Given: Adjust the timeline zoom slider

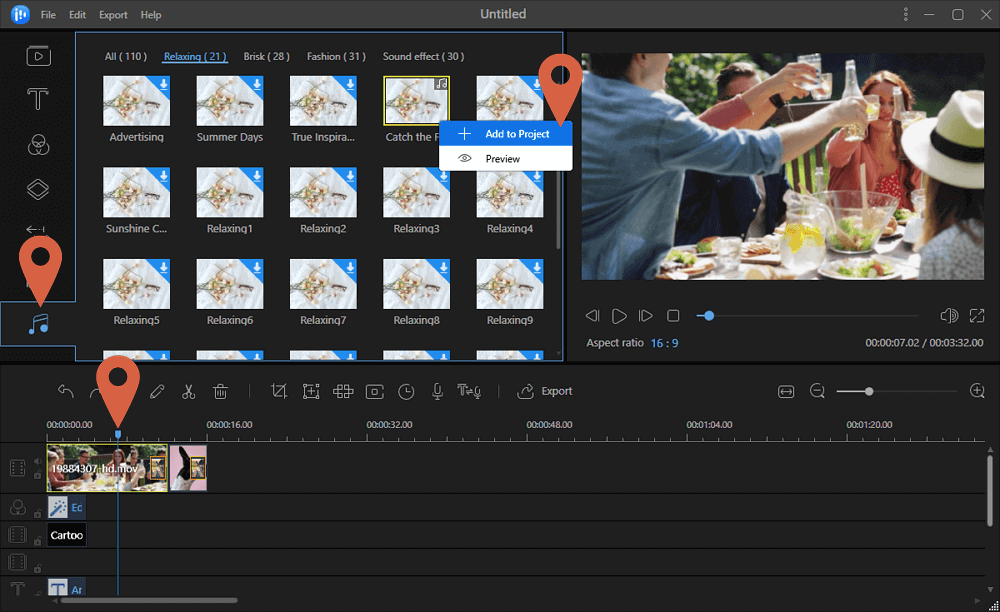Looking at the screenshot, I should (x=868, y=391).
